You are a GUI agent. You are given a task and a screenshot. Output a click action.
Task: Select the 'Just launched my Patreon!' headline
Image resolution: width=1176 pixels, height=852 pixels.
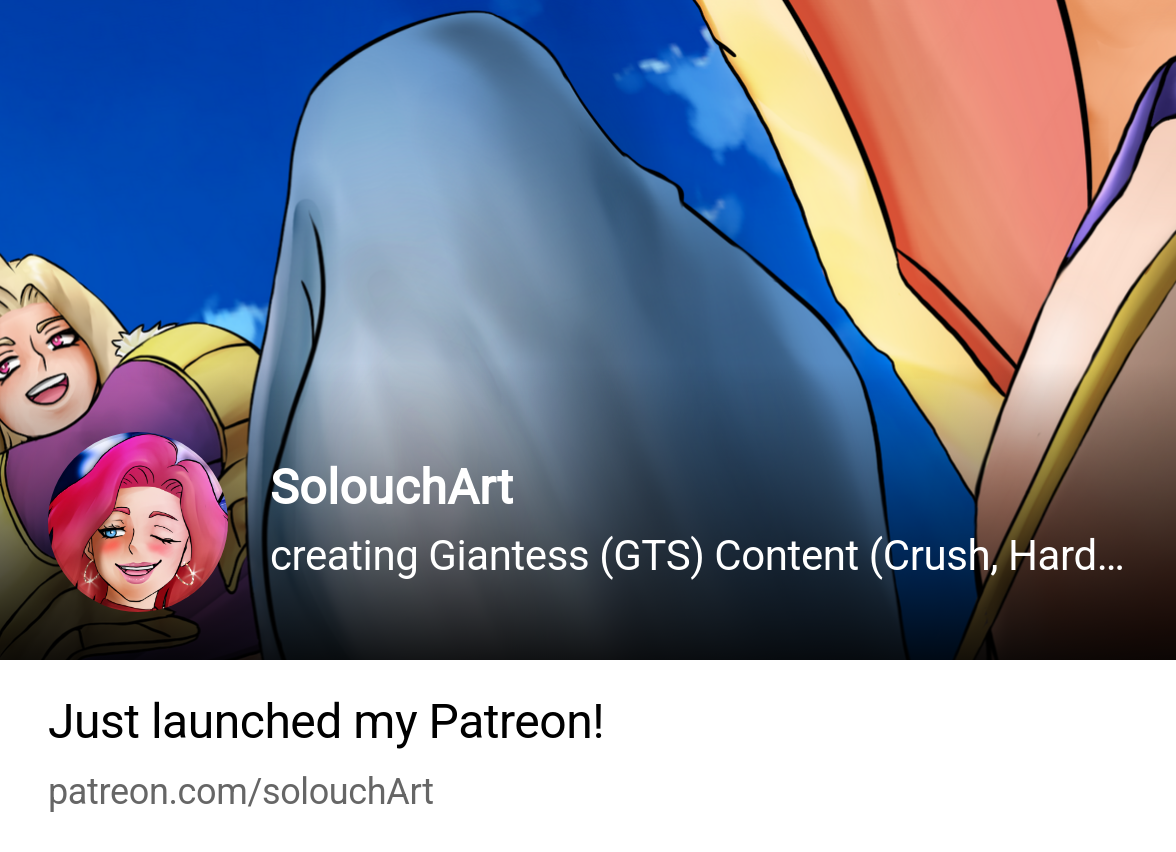coord(326,722)
